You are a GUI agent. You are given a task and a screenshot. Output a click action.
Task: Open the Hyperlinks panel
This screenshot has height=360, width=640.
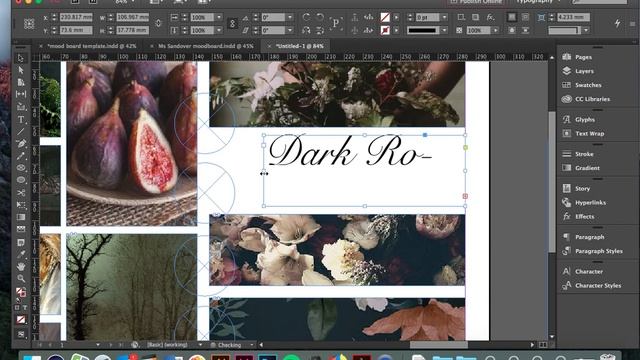590,202
